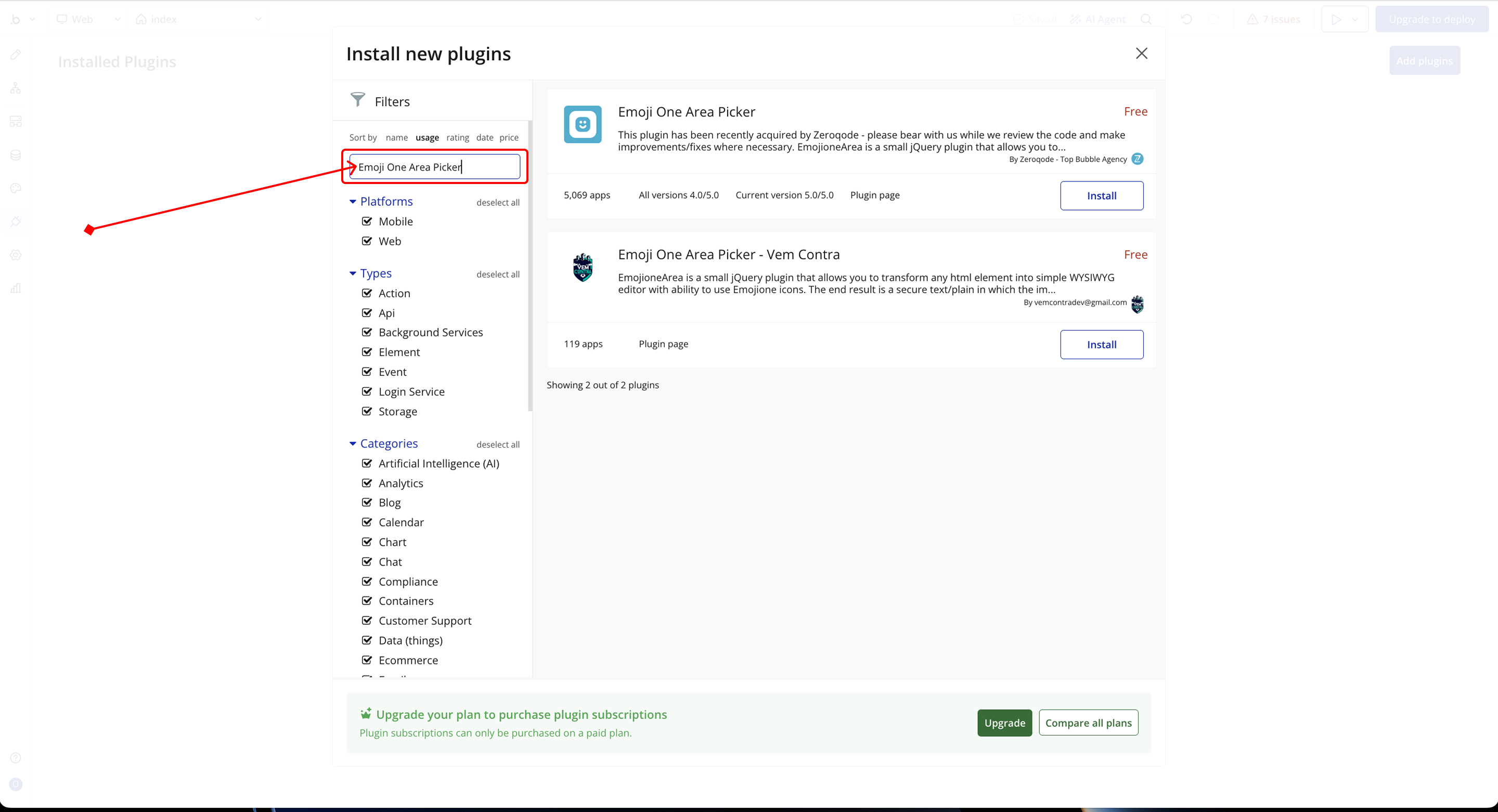Collapse the Platforms filter section

pos(353,202)
